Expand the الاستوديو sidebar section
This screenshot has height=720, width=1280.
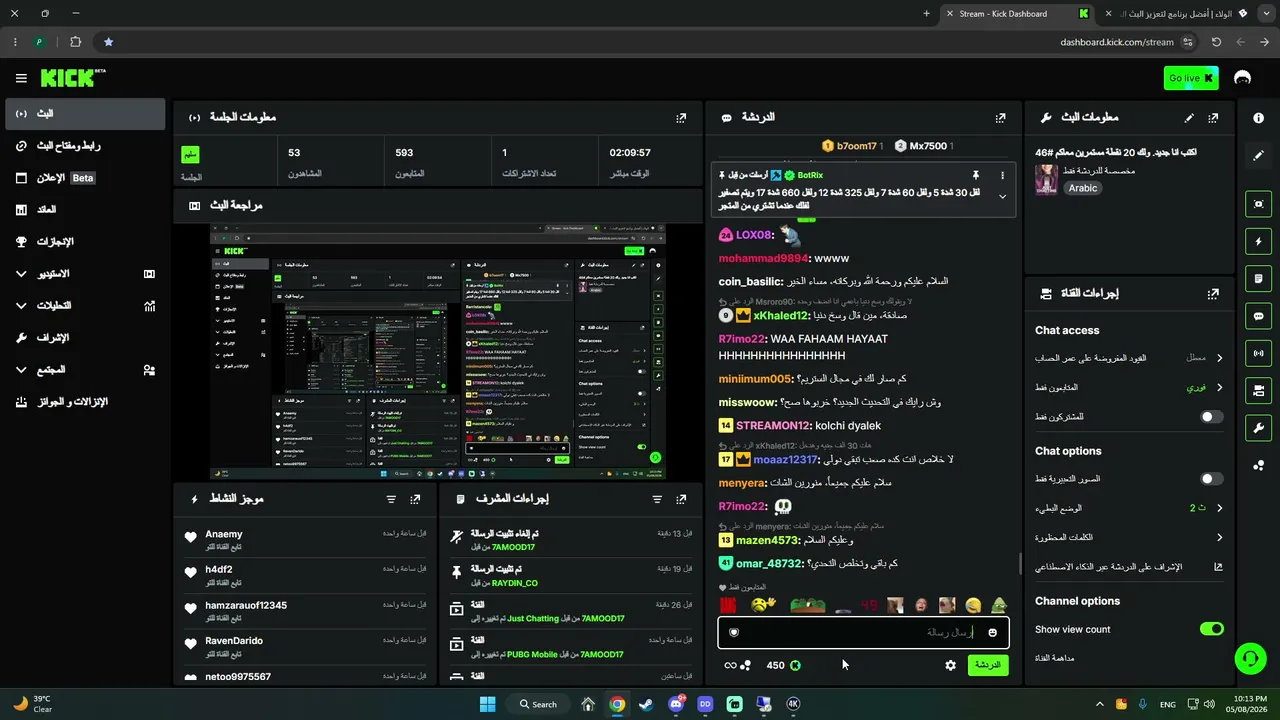(x=84, y=274)
